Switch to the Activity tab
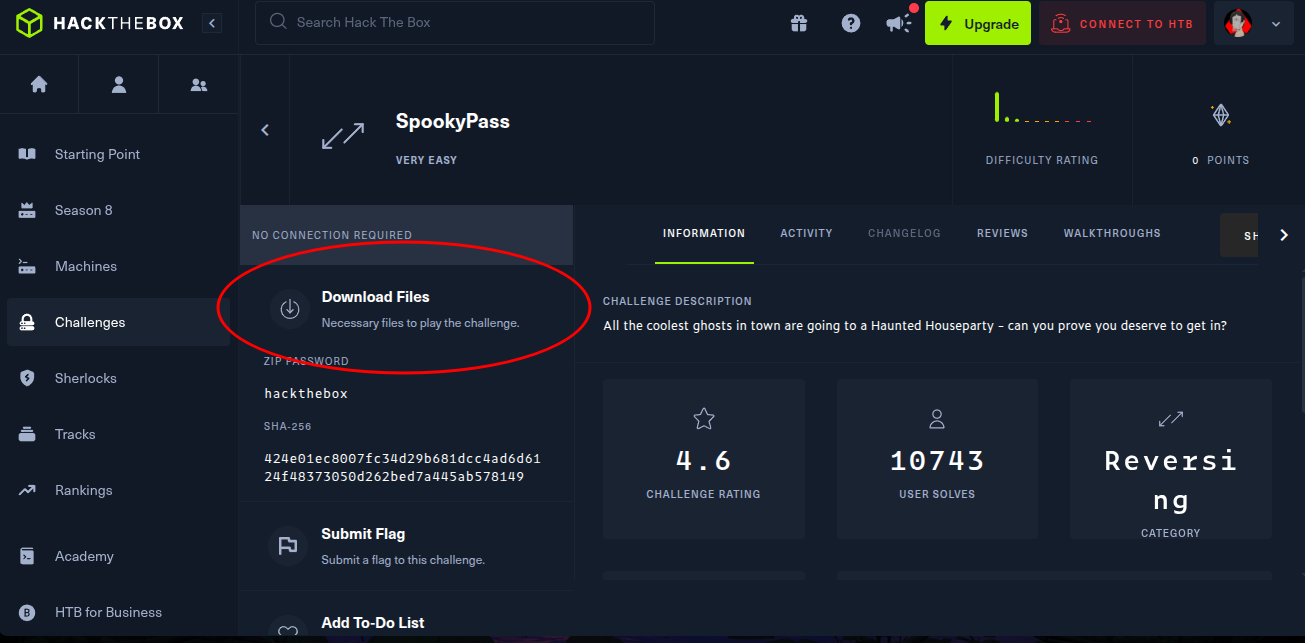The image size is (1305, 643). point(806,233)
